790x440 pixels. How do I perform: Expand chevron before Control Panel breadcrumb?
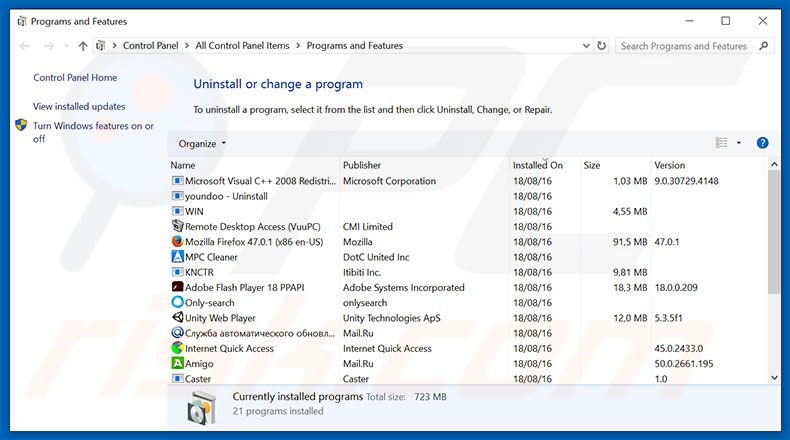114,45
